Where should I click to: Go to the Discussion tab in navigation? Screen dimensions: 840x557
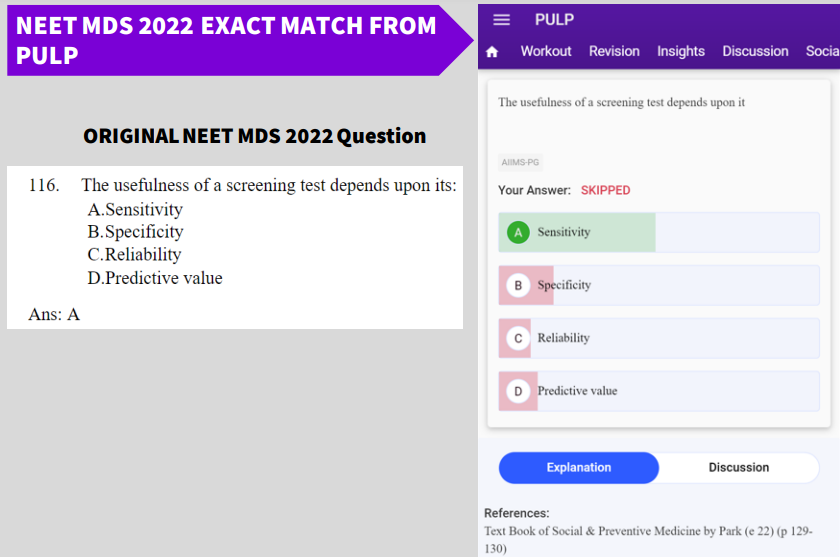pyautogui.click(x=755, y=51)
